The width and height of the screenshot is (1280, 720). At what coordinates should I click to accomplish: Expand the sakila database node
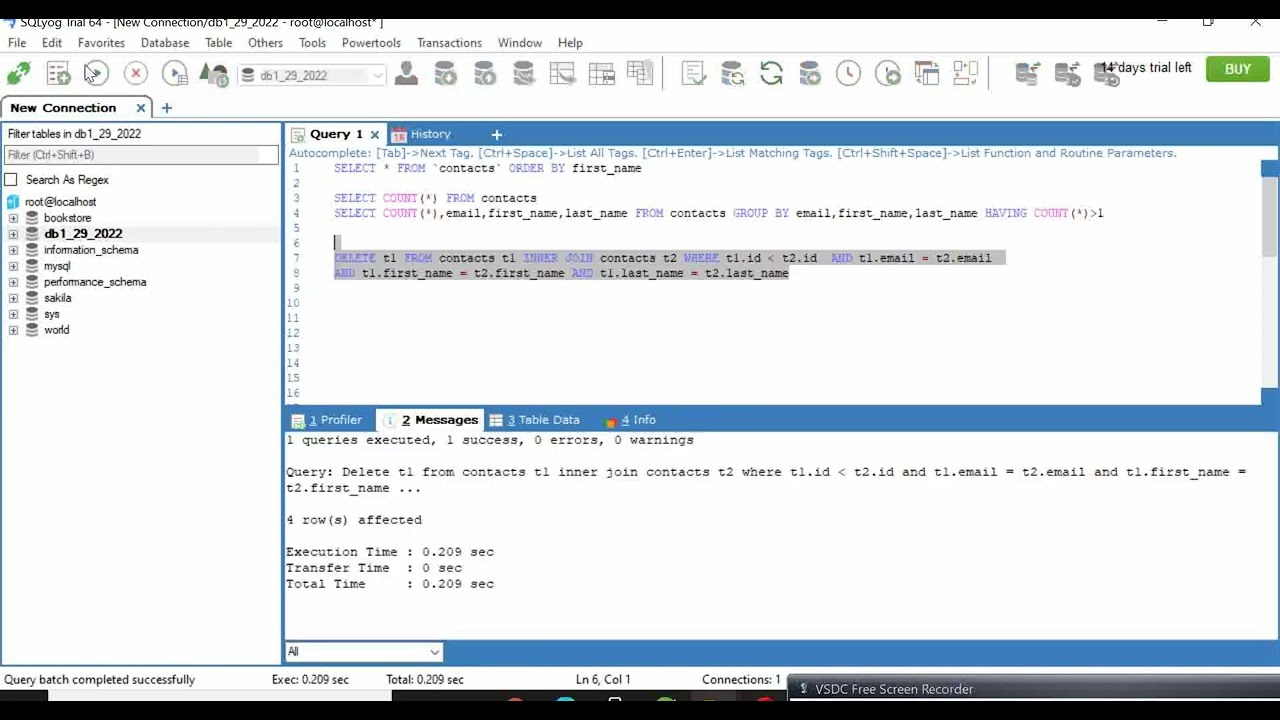click(x=13, y=298)
